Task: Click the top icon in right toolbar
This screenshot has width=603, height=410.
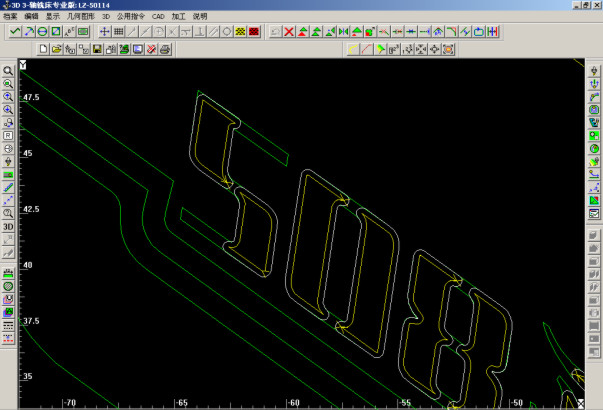Action: pyautogui.click(x=594, y=71)
